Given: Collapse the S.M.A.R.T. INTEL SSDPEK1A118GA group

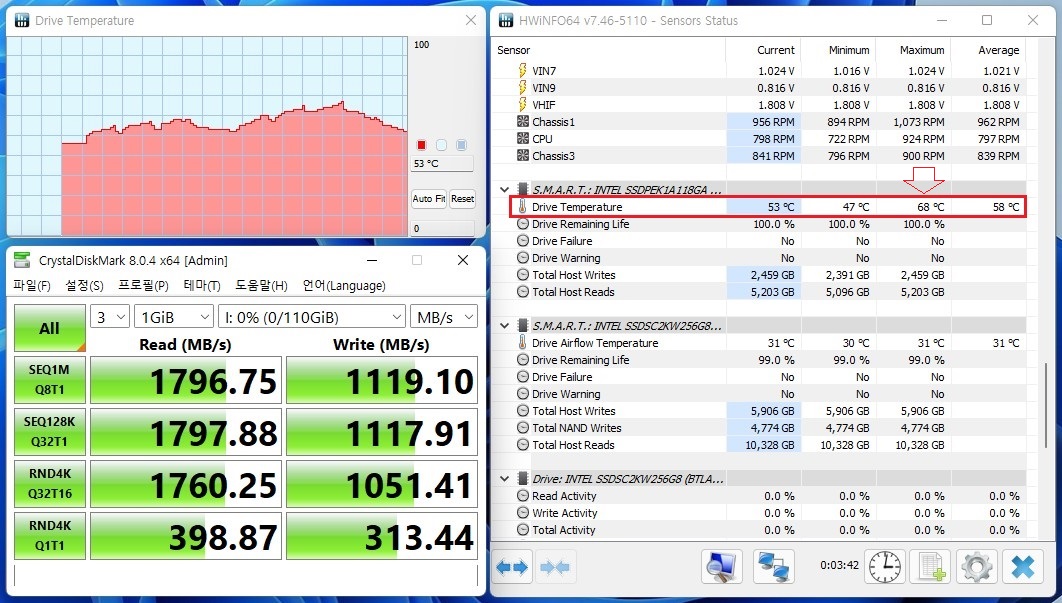Looking at the screenshot, I should (x=505, y=190).
